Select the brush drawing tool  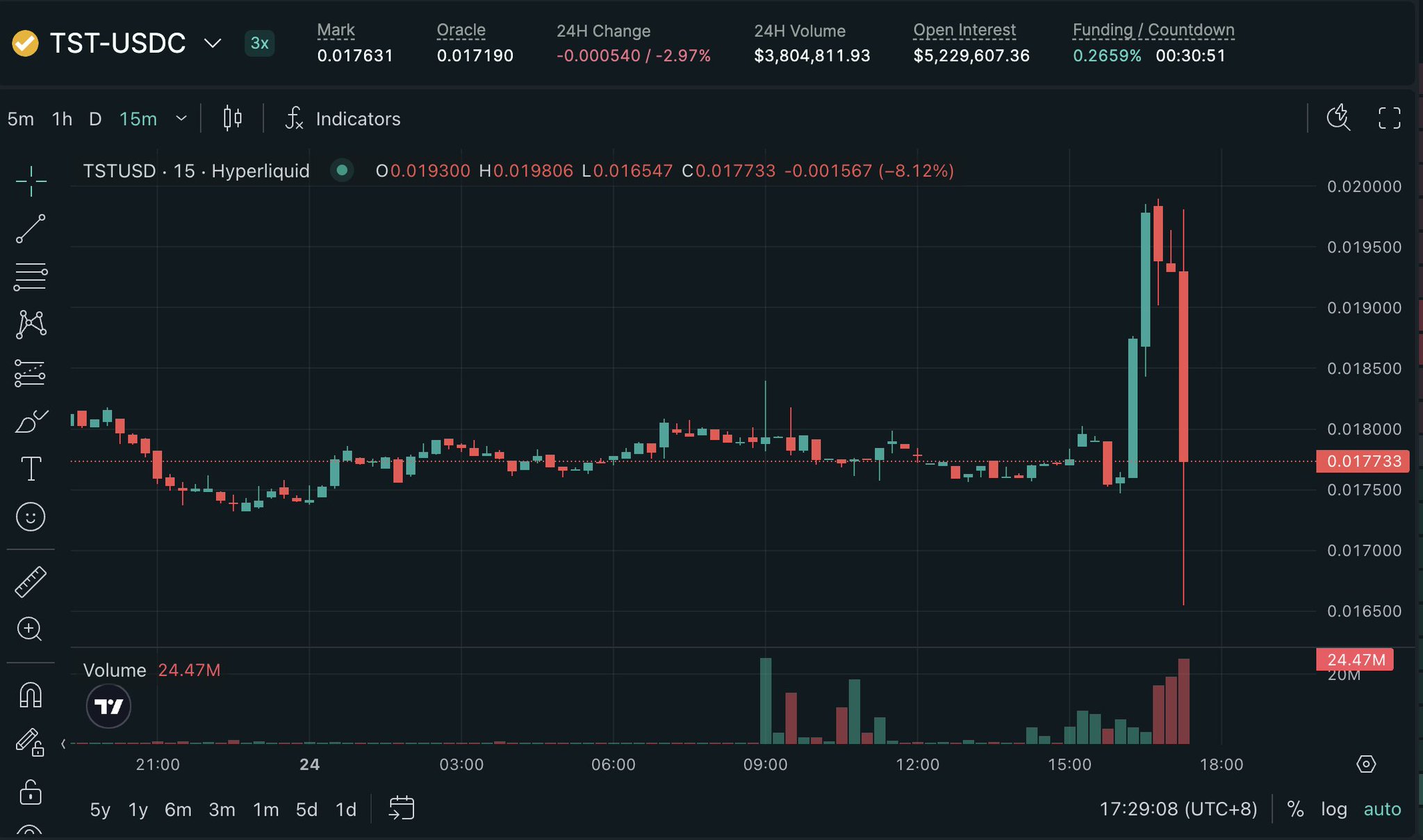pos(31,422)
